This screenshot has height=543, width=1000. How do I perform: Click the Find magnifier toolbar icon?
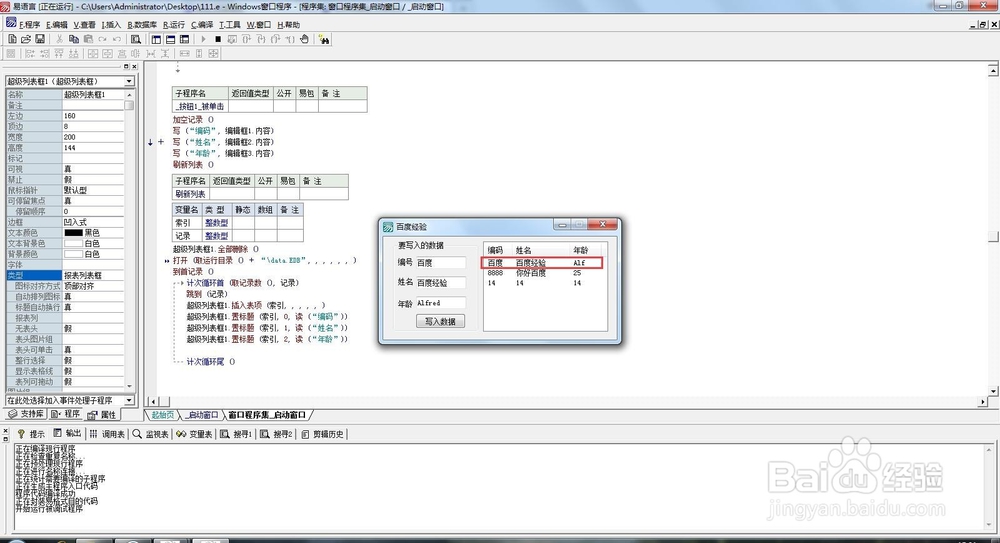[x=135, y=39]
